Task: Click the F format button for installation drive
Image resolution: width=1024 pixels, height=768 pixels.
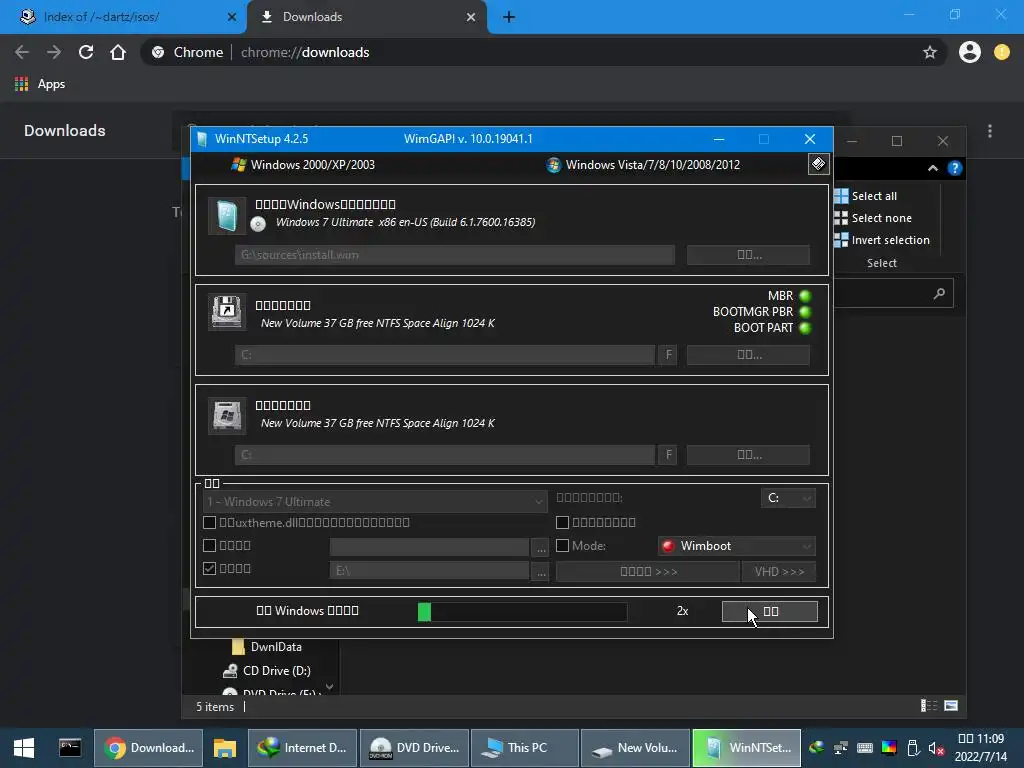Action: 667,455
